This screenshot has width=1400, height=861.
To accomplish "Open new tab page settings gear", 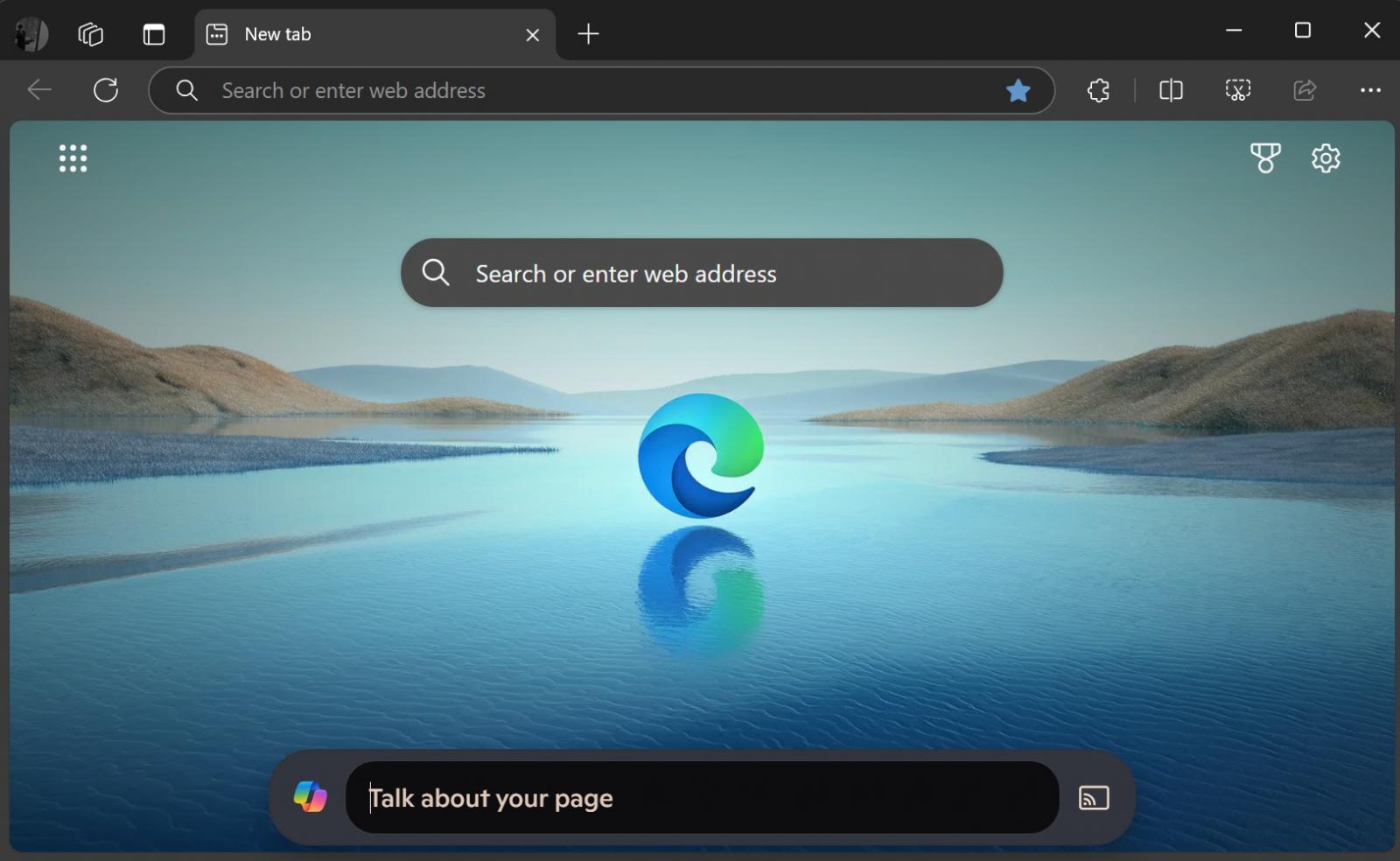I will coord(1326,158).
